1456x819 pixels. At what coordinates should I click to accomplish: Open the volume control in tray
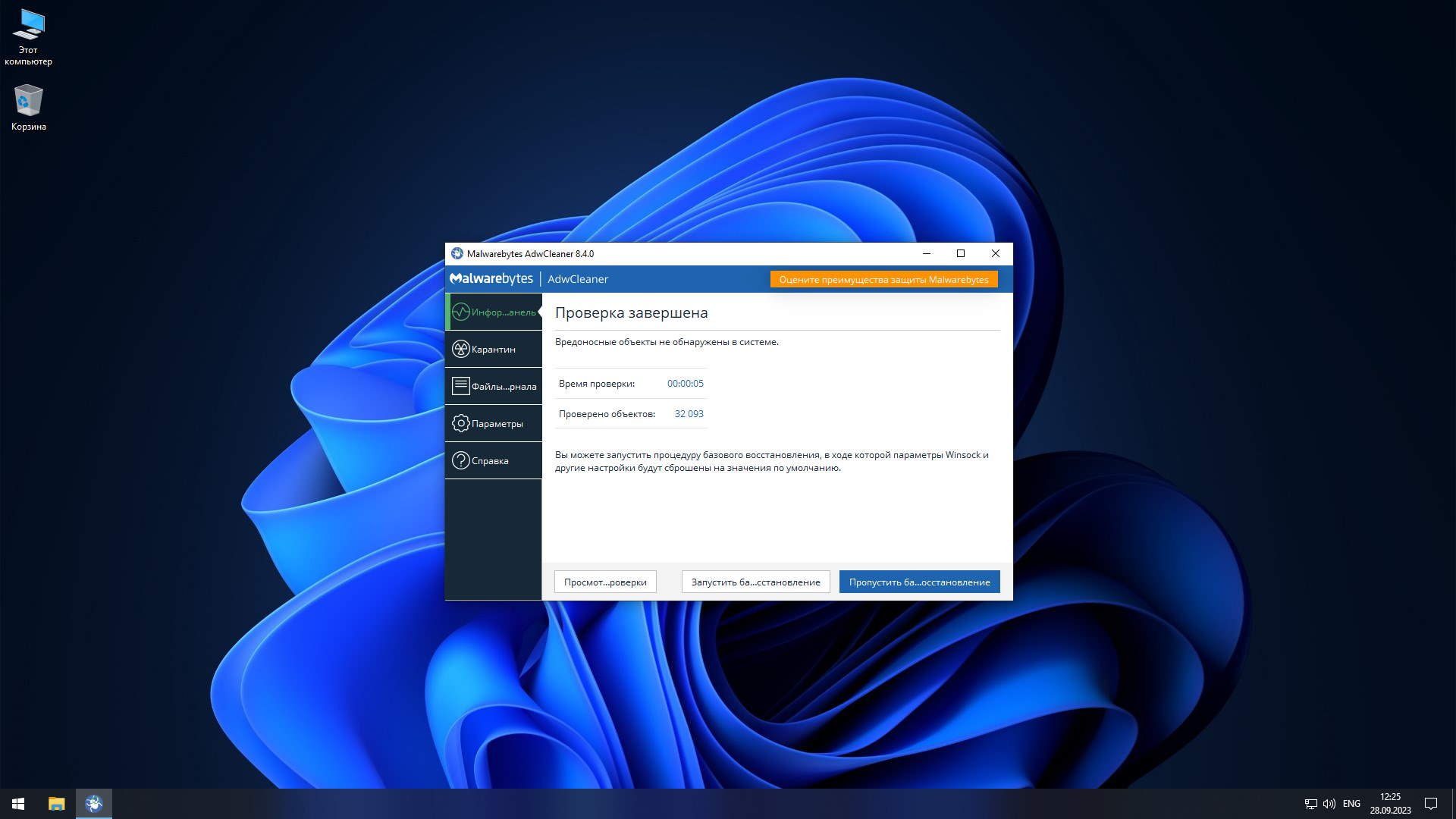tap(1329, 803)
